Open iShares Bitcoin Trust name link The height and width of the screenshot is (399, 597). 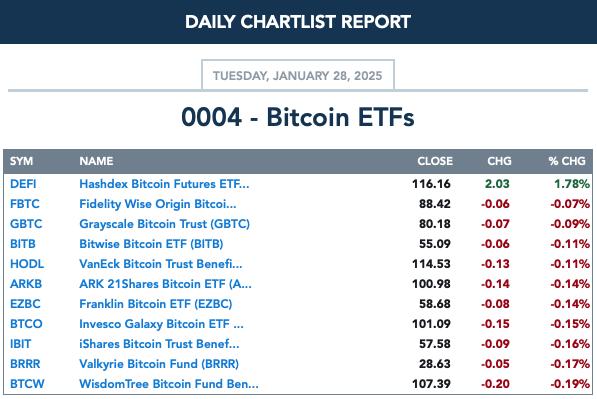pos(159,344)
